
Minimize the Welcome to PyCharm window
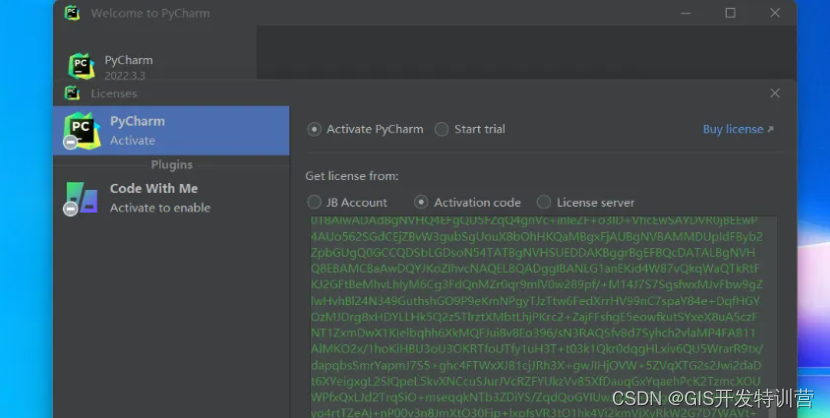[x=686, y=13]
